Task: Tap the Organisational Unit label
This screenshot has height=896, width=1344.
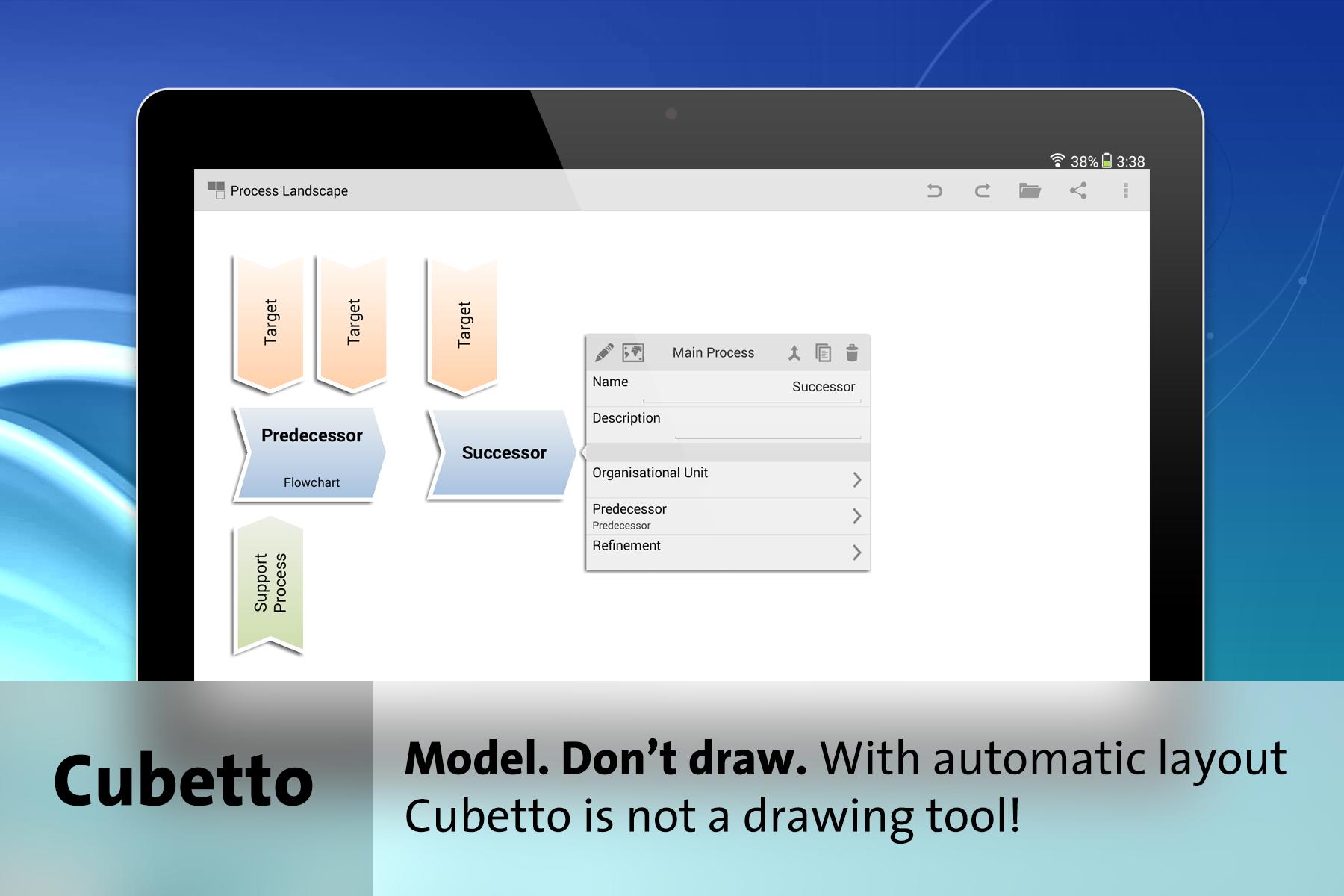Action: [x=650, y=473]
